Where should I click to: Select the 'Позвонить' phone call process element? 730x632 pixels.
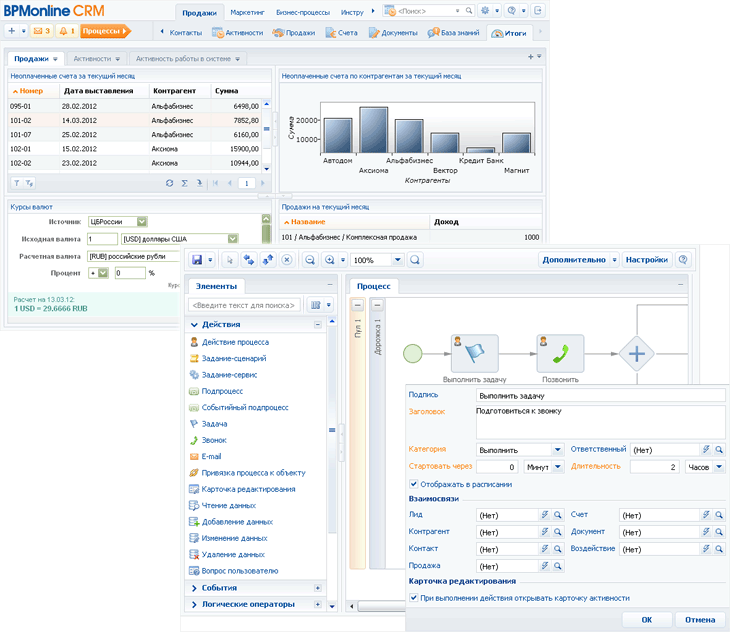pos(559,352)
